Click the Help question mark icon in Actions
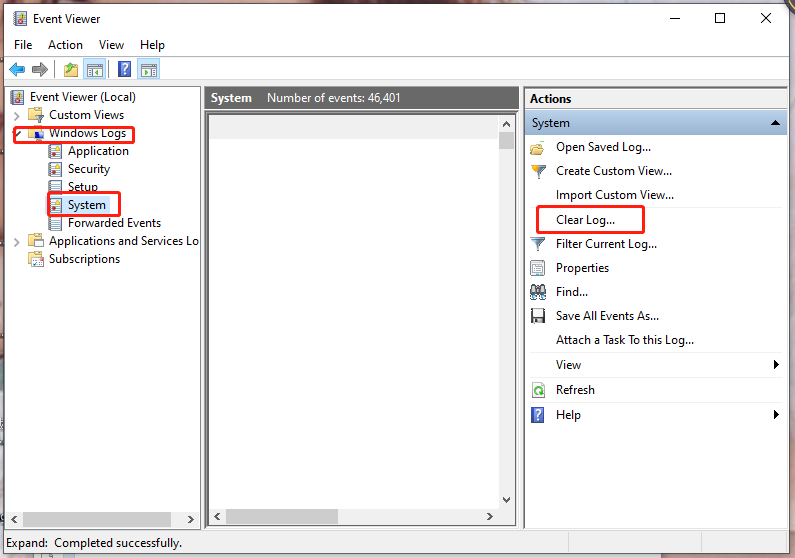 537,415
